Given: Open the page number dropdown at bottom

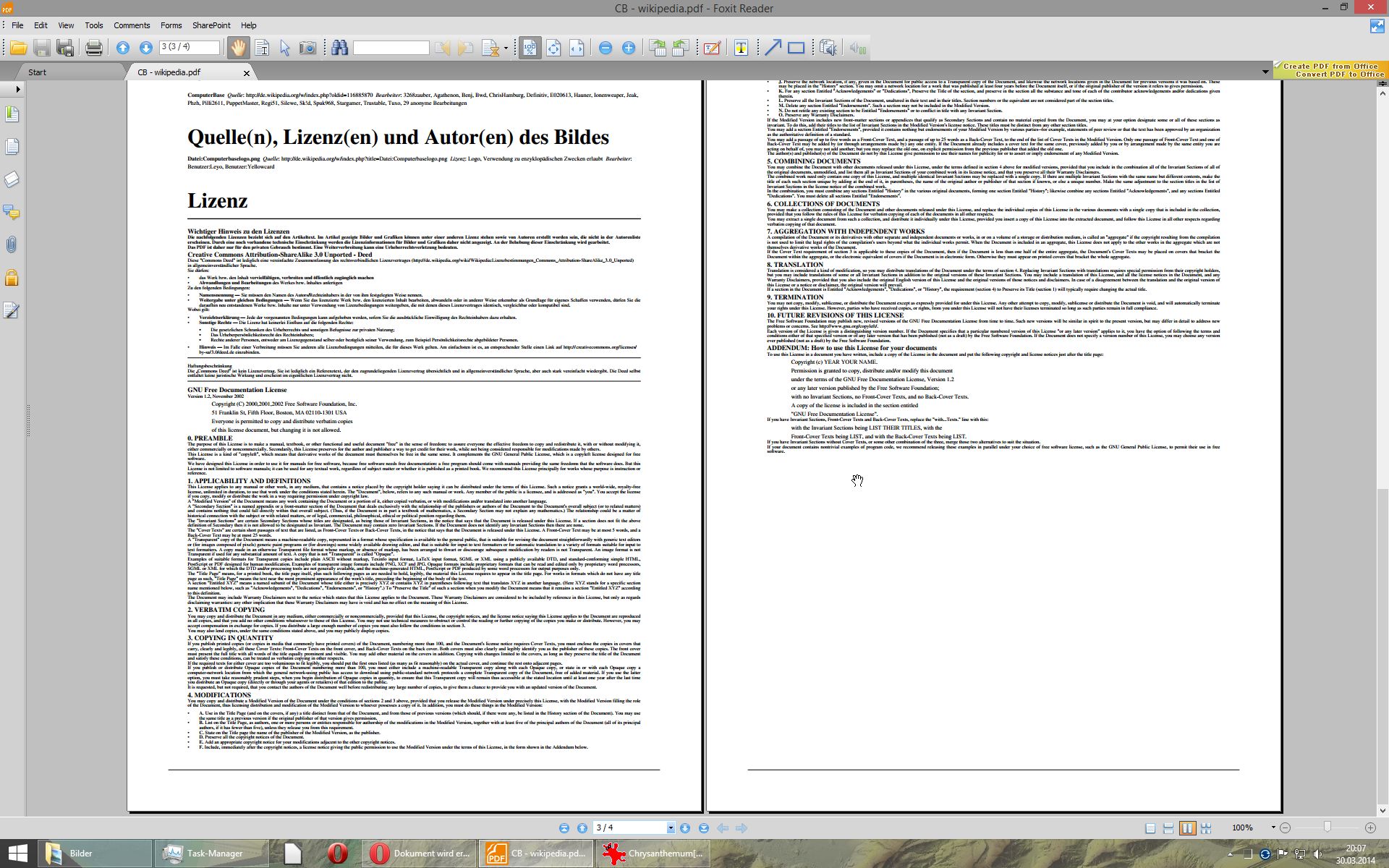Looking at the screenshot, I should 671,828.
